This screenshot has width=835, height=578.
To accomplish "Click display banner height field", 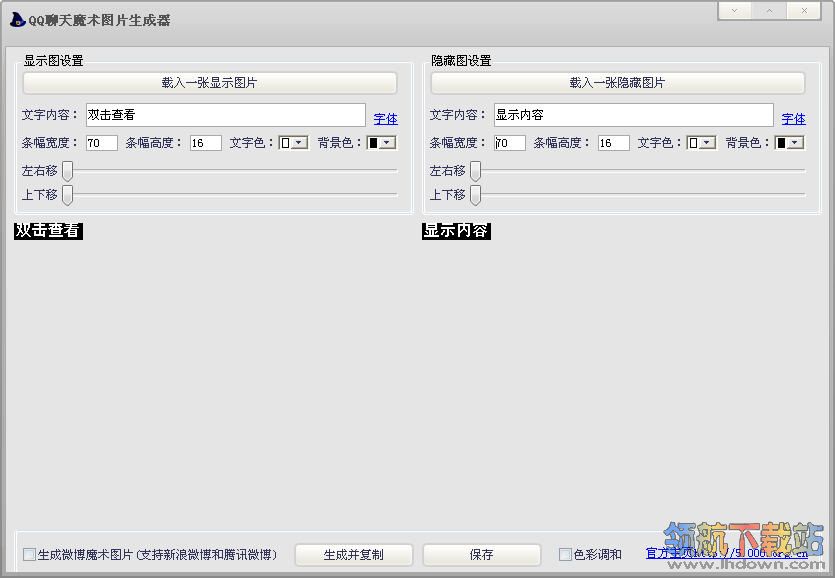I will click(206, 143).
